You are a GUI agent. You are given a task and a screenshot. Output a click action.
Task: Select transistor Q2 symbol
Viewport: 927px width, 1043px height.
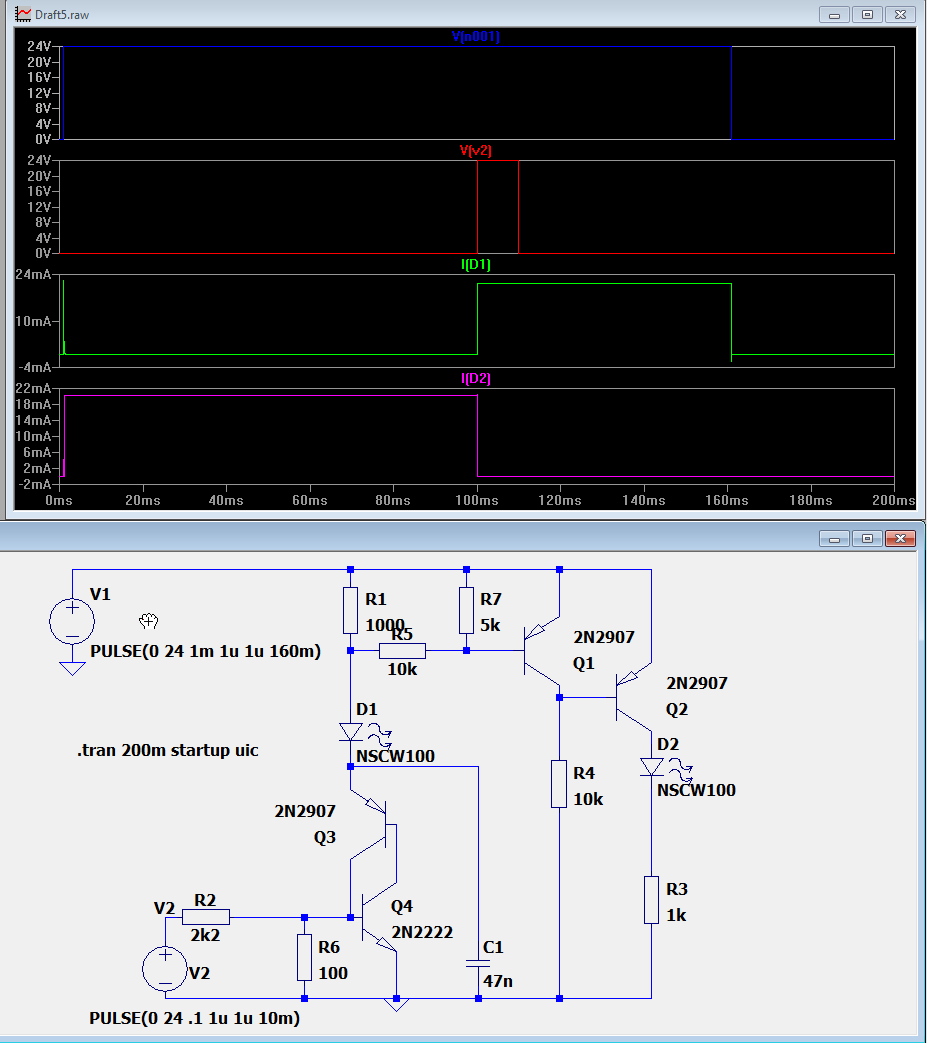[x=633, y=697]
